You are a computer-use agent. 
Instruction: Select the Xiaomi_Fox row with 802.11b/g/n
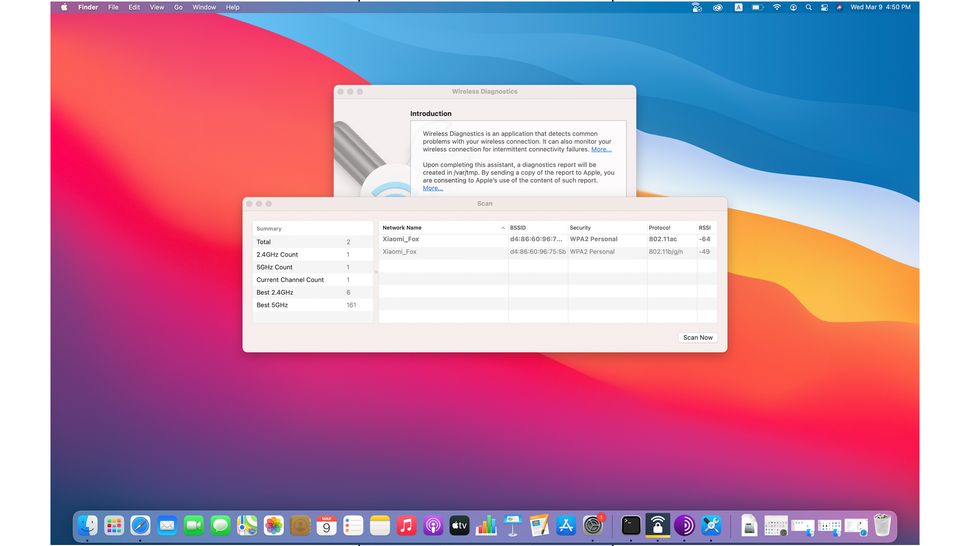click(547, 252)
